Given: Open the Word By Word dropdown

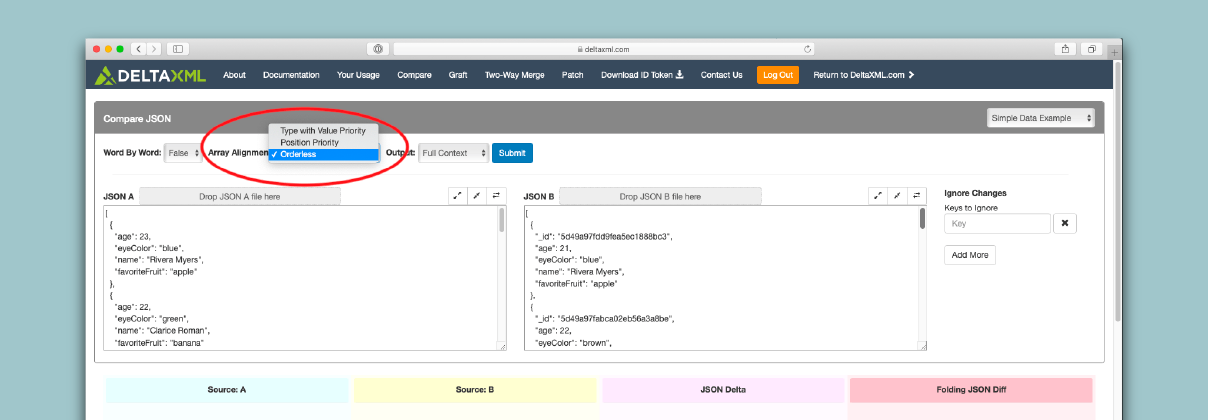Looking at the screenshot, I should pos(183,153).
